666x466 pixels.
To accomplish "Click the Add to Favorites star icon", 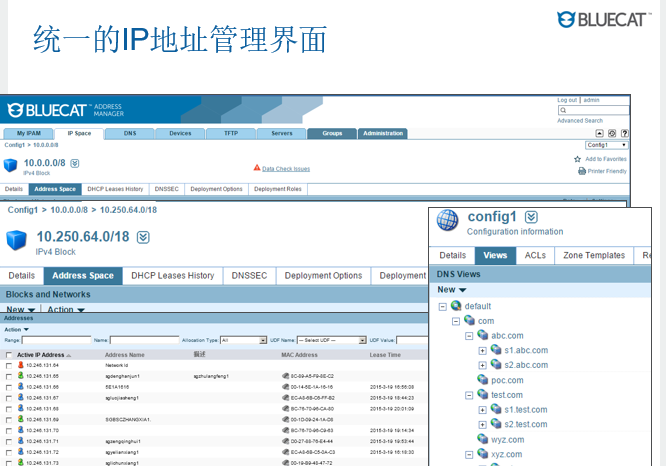I will [578, 159].
